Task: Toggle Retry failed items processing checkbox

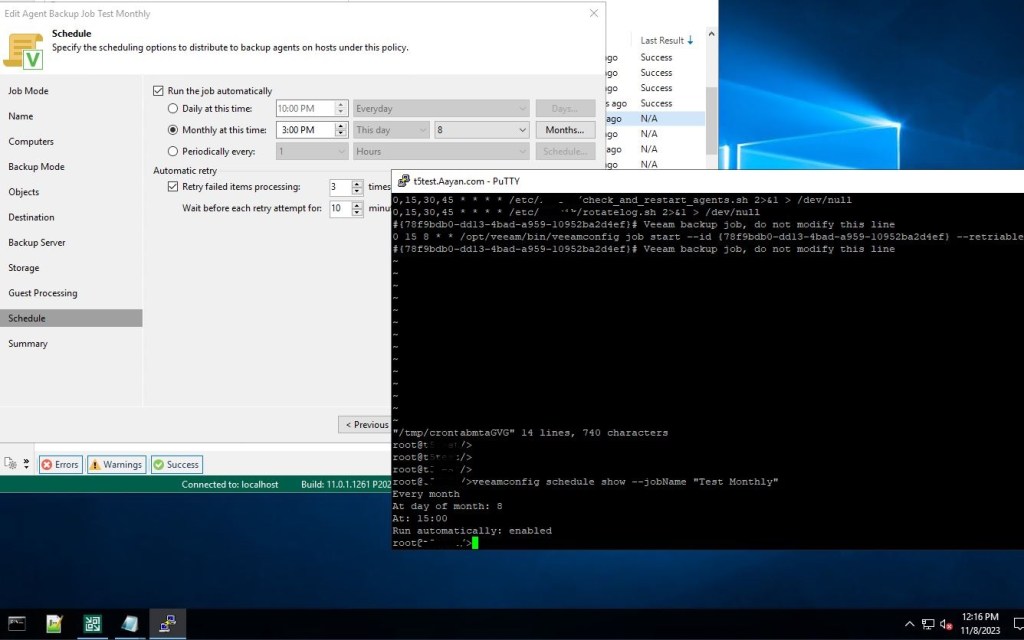Action: coord(172,187)
